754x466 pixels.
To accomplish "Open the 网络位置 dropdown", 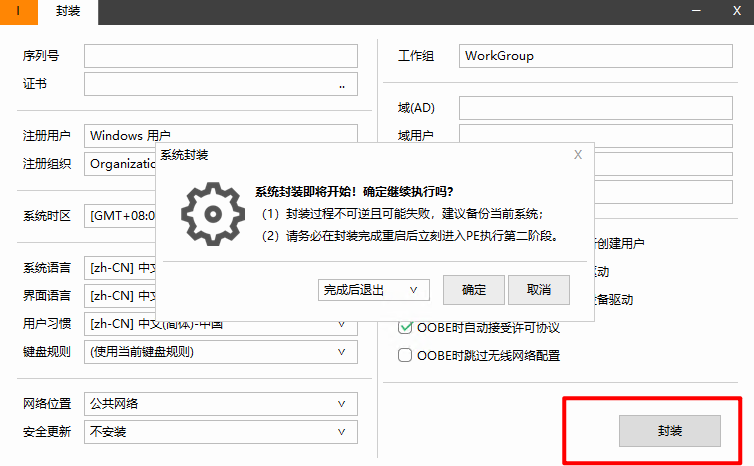I will [x=220, y=404].
